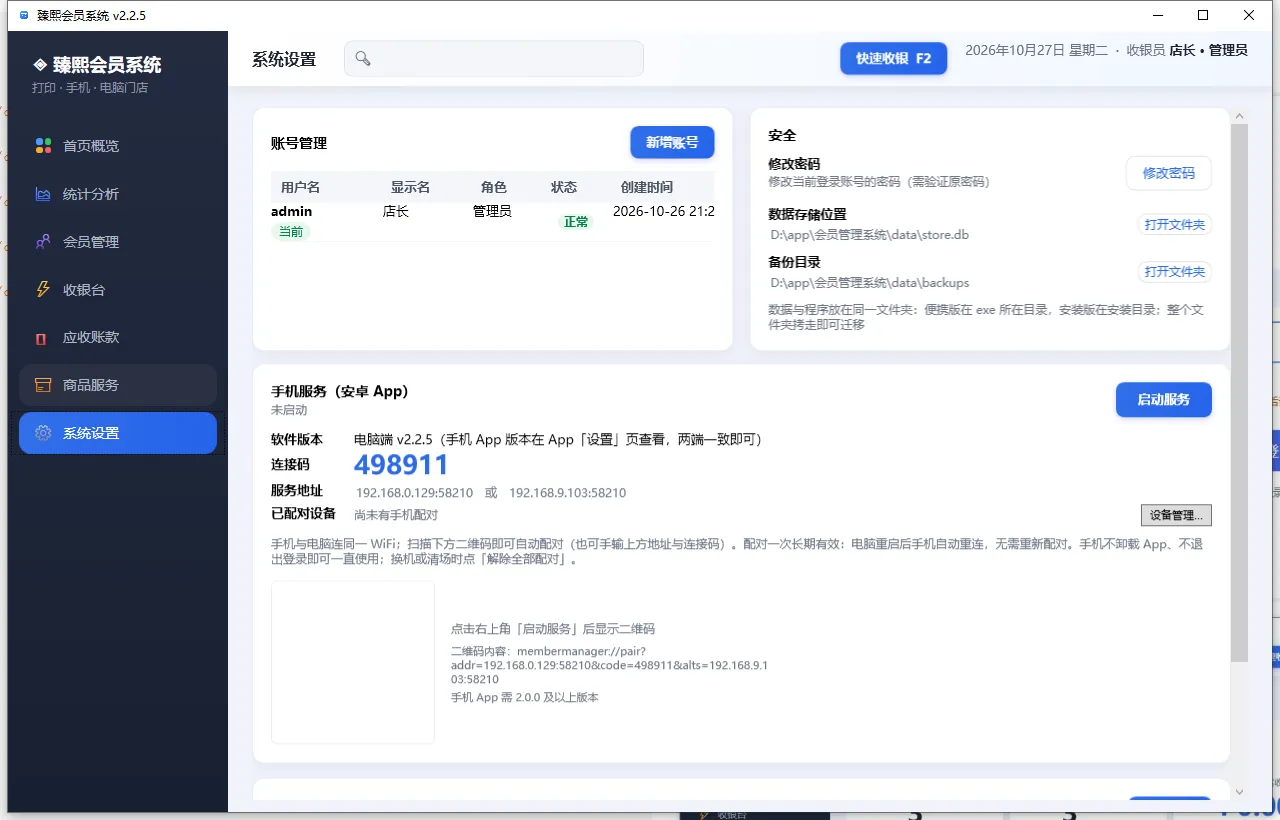This screenshot has width=1280, height=820.
Task: Focus the top search input field
Action: click(494, 59)
